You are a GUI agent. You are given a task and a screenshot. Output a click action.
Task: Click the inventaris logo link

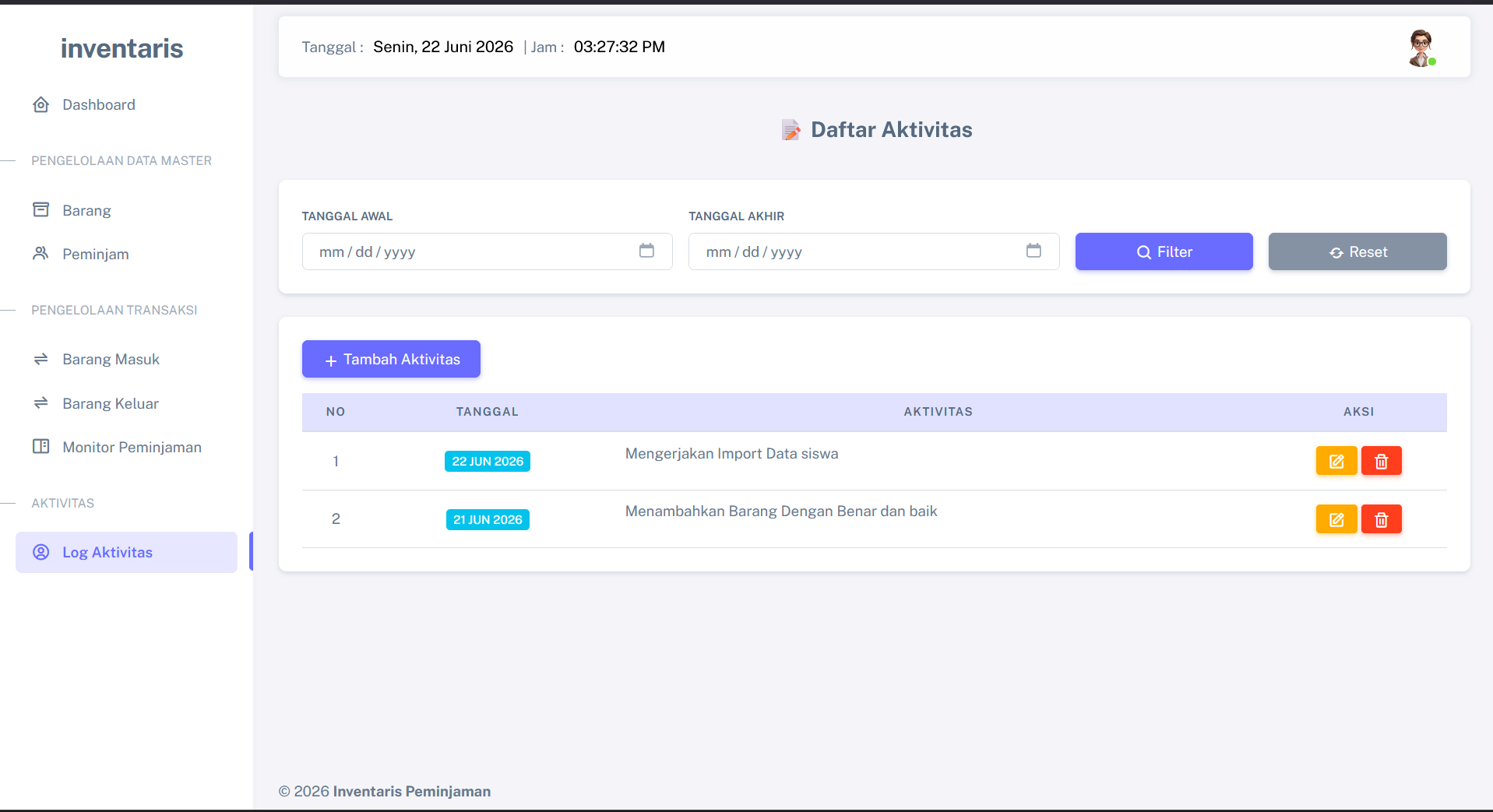pyautogui.click(x=122, y=48)
